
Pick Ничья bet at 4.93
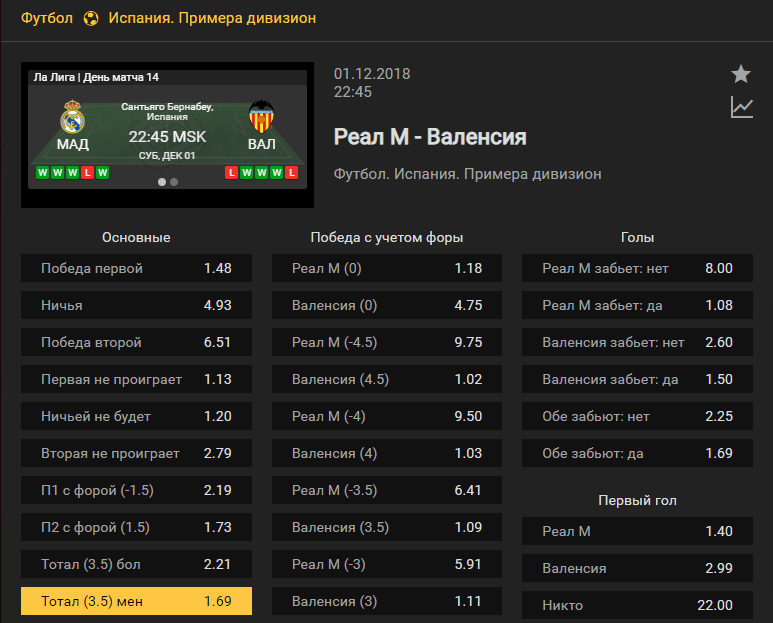[136, 305]
